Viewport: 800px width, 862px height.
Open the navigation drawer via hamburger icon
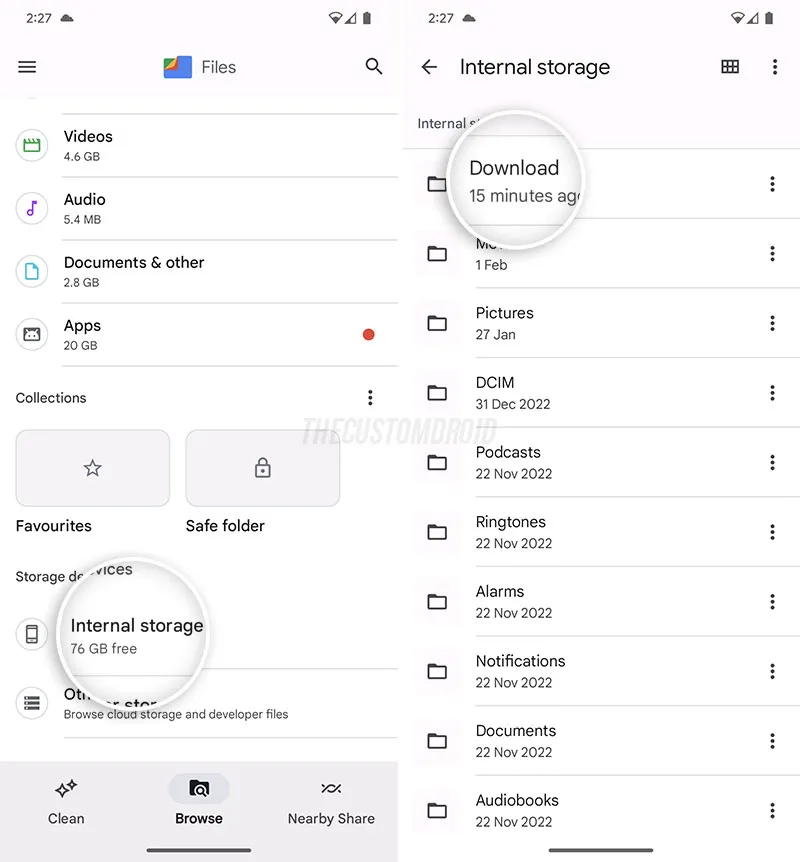[x=27, y=67]
